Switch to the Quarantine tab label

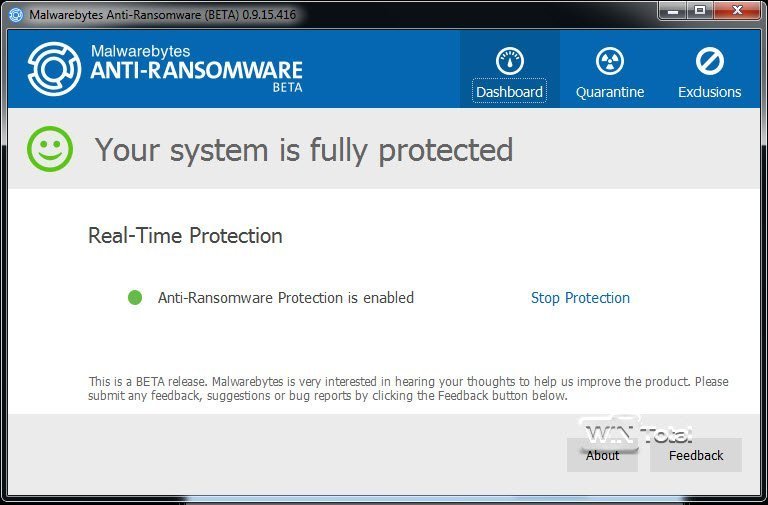[x=610, y=92]
